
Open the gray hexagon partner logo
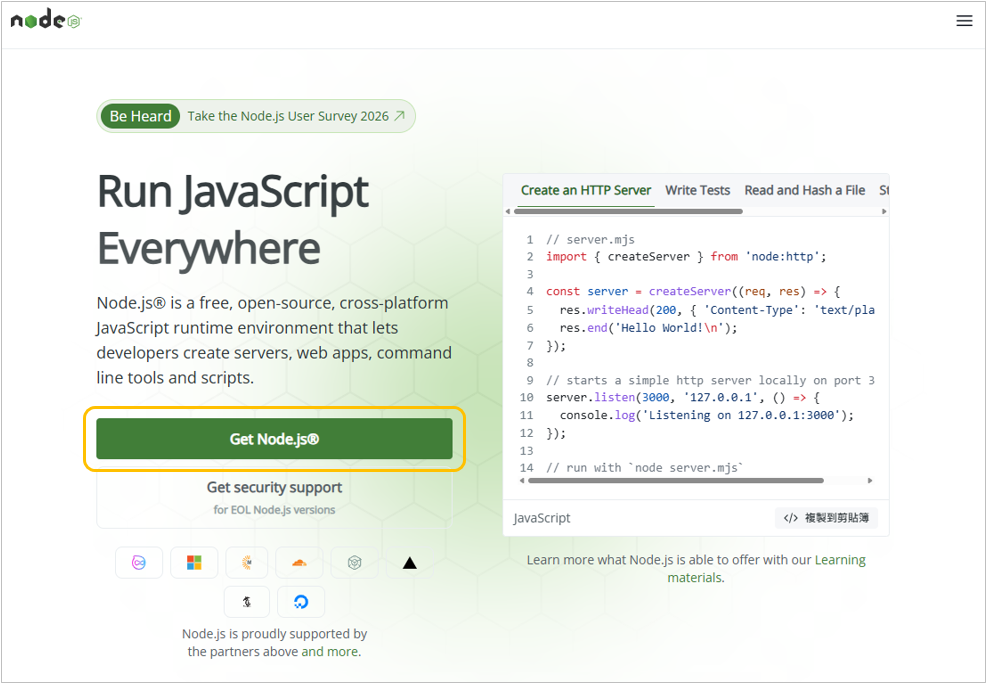[x=354, y=563]
